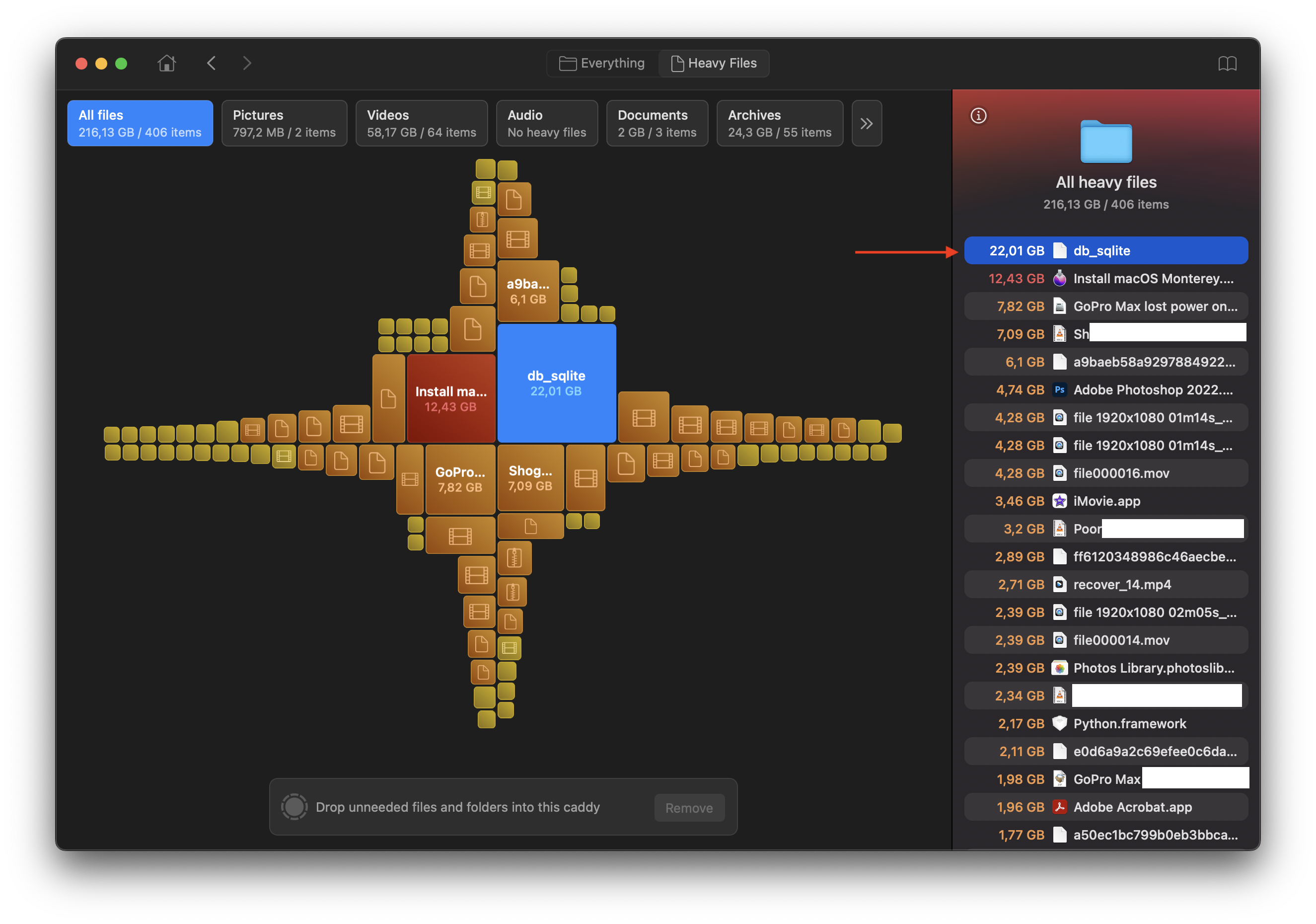This screenshot has height=924, width=1316.
Task: Click the forward navigation arrow
Action: pyautogui.click(x=247, y=63)
